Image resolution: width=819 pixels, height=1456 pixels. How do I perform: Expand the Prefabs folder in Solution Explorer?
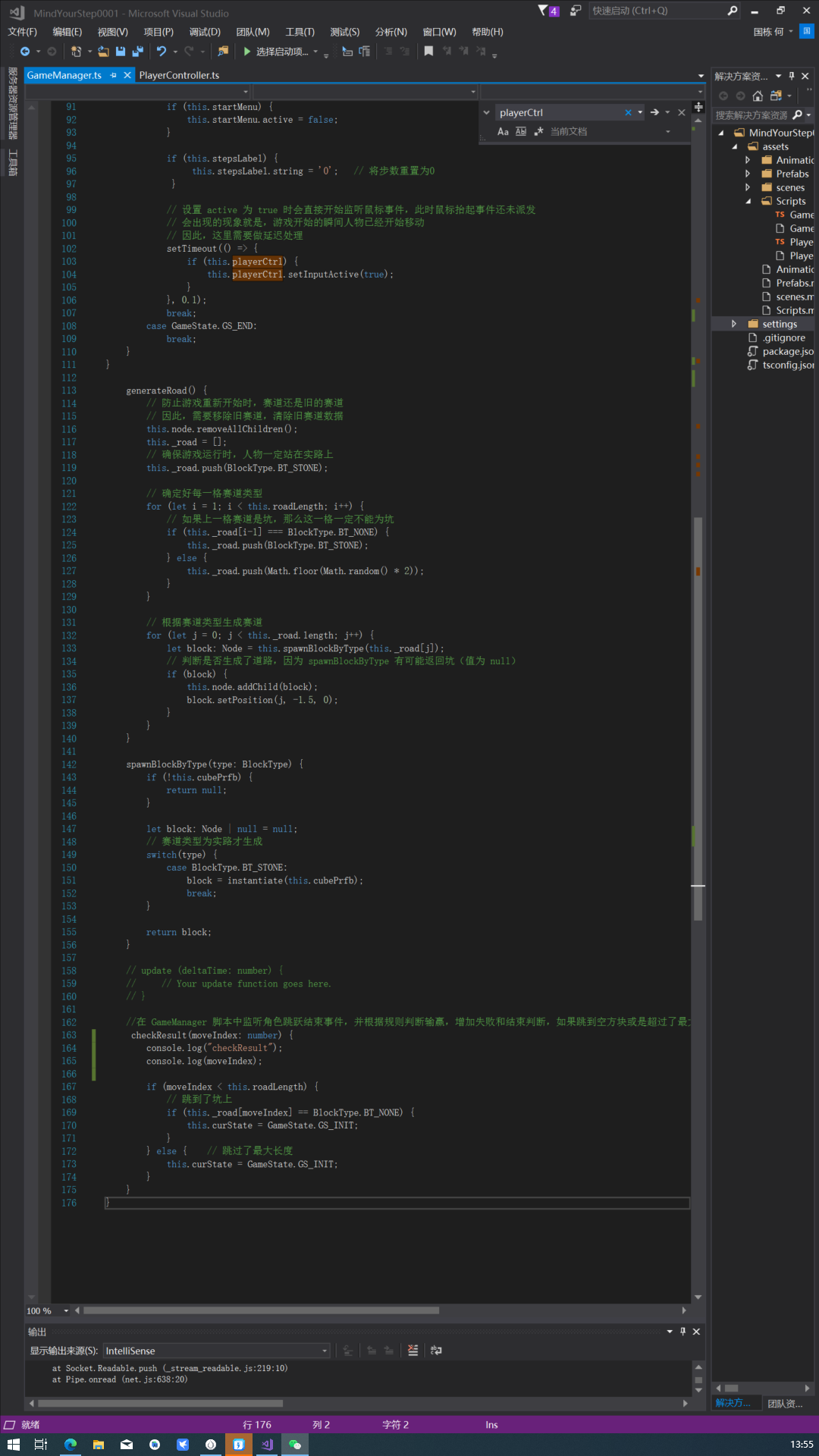coord(748,174)
